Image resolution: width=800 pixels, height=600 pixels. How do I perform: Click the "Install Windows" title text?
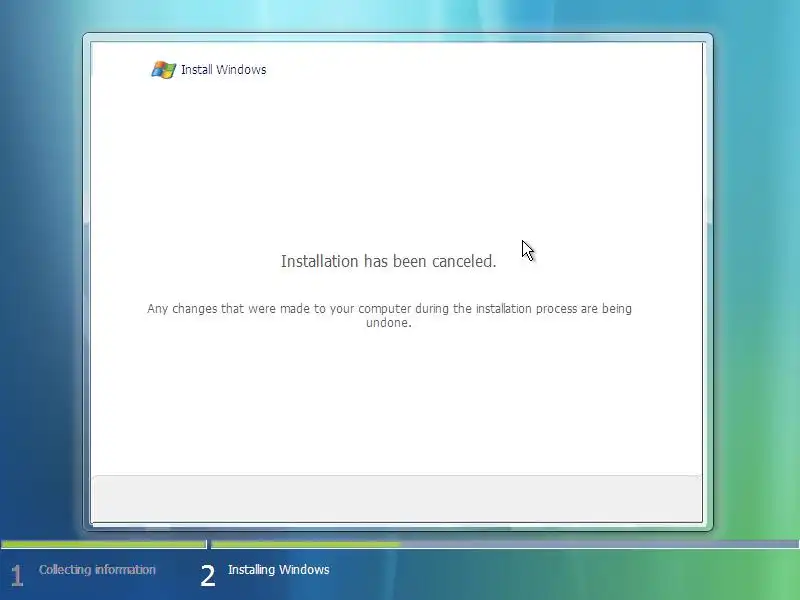pos(223,69)
